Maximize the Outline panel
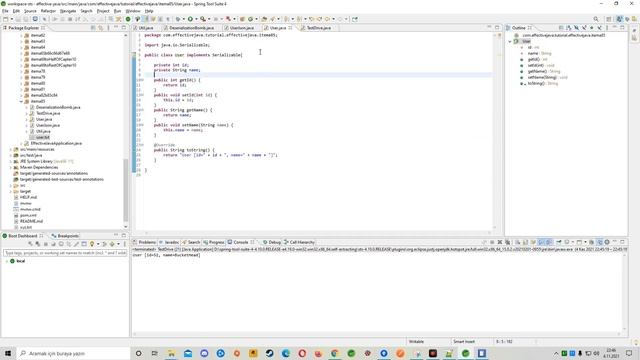Image resolution: width=640 pixels, height=360 pixels. pyautogui.click(x=622, y=27)
